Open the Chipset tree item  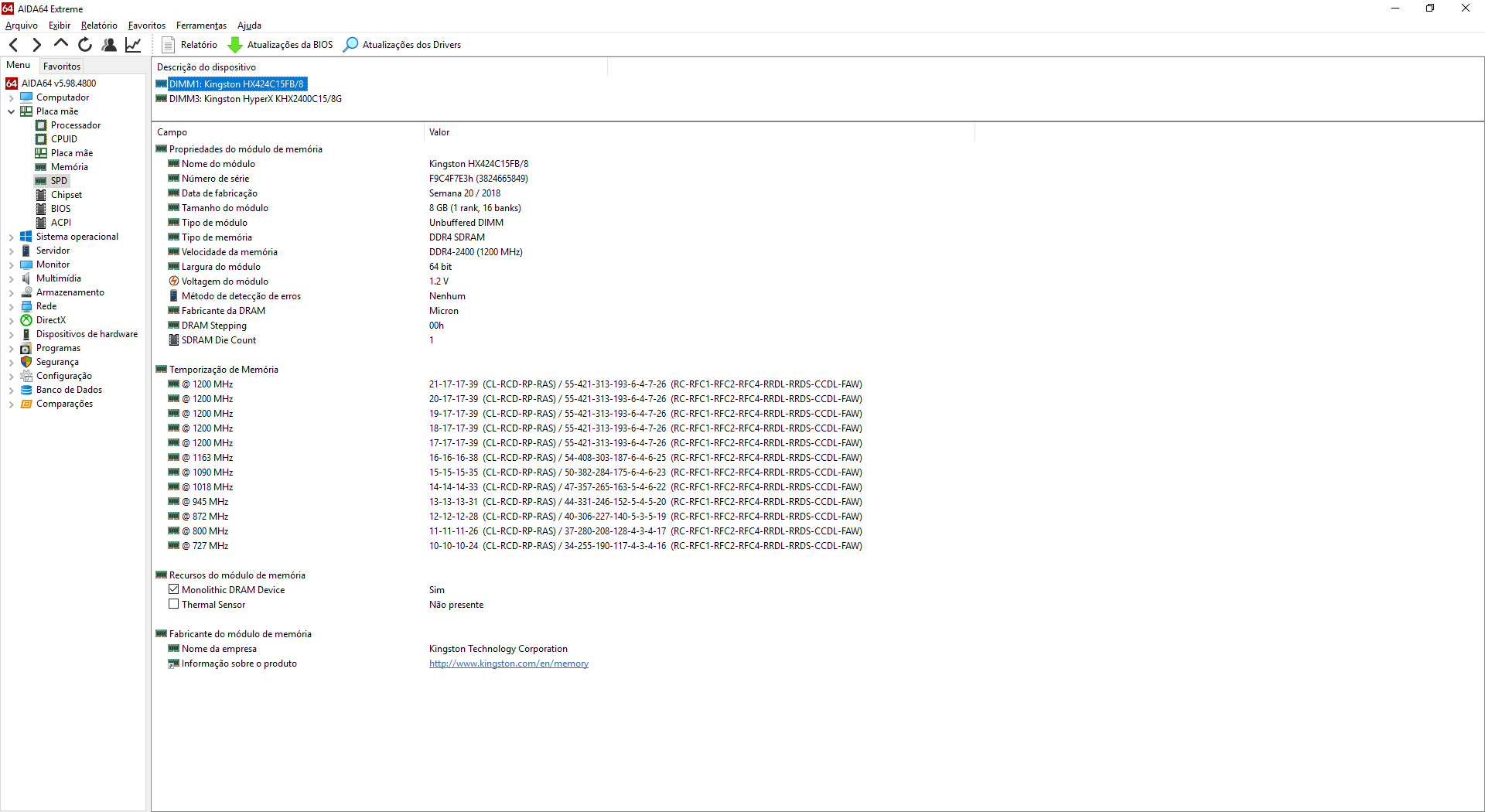67,195
